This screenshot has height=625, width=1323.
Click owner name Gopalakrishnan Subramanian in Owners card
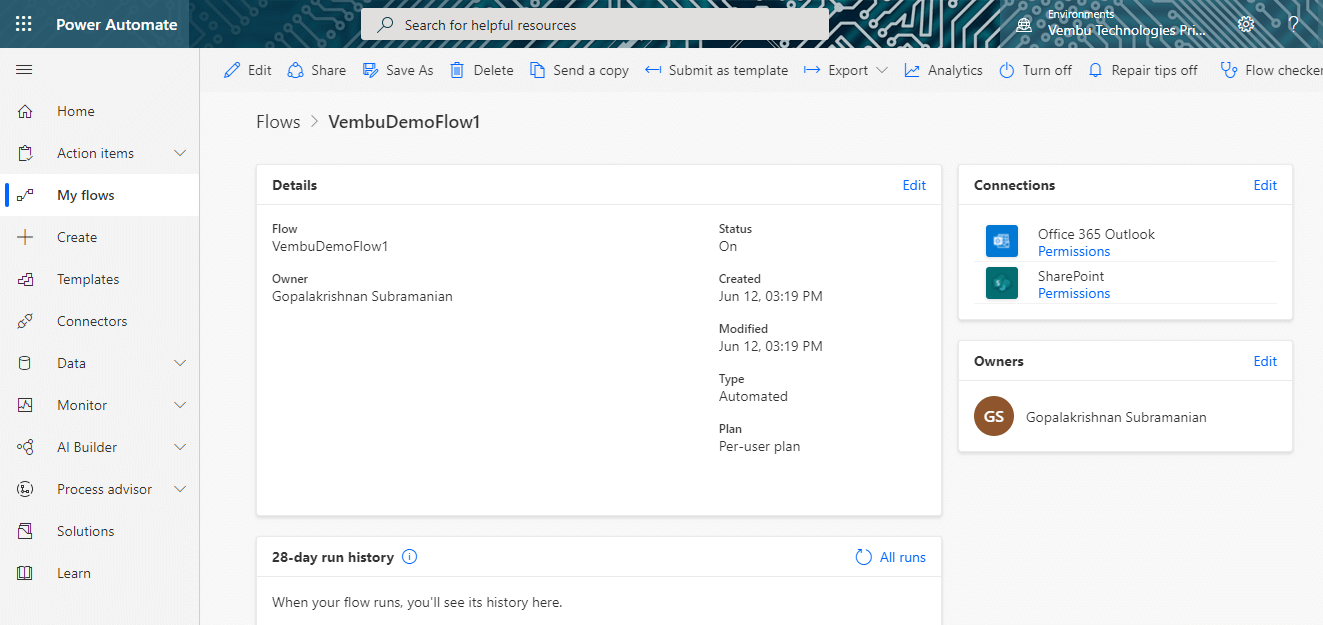pyautogui.click(x=1116, y=417)
